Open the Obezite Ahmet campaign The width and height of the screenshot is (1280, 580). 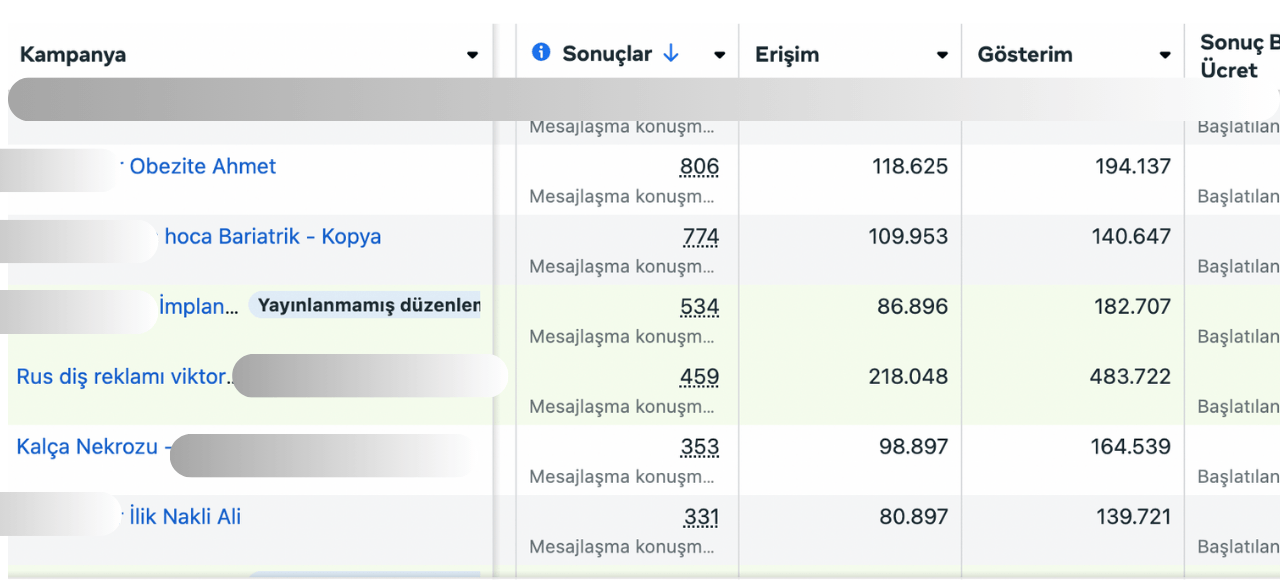203,167
